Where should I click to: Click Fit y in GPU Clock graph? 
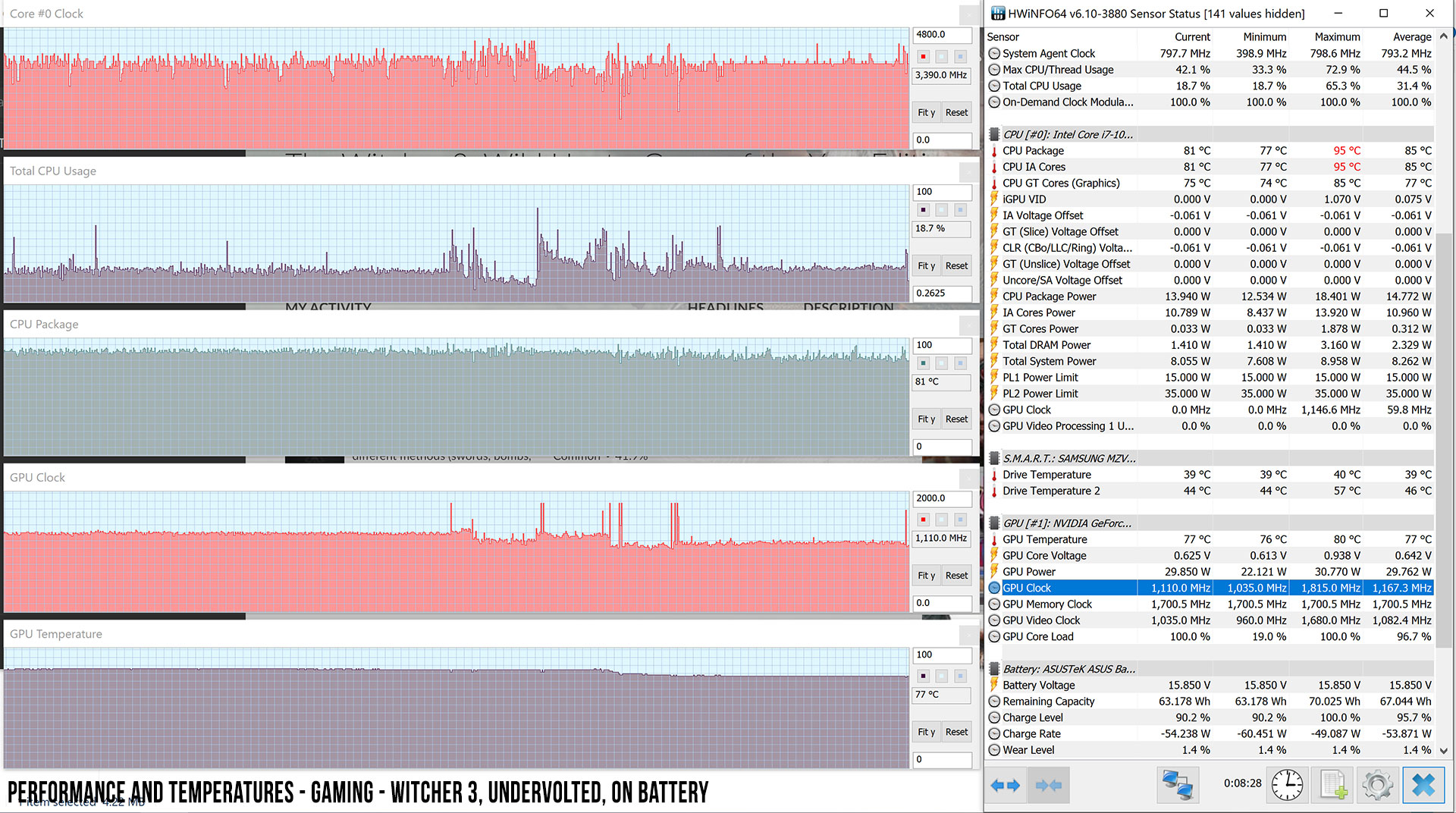coord(926,576)
